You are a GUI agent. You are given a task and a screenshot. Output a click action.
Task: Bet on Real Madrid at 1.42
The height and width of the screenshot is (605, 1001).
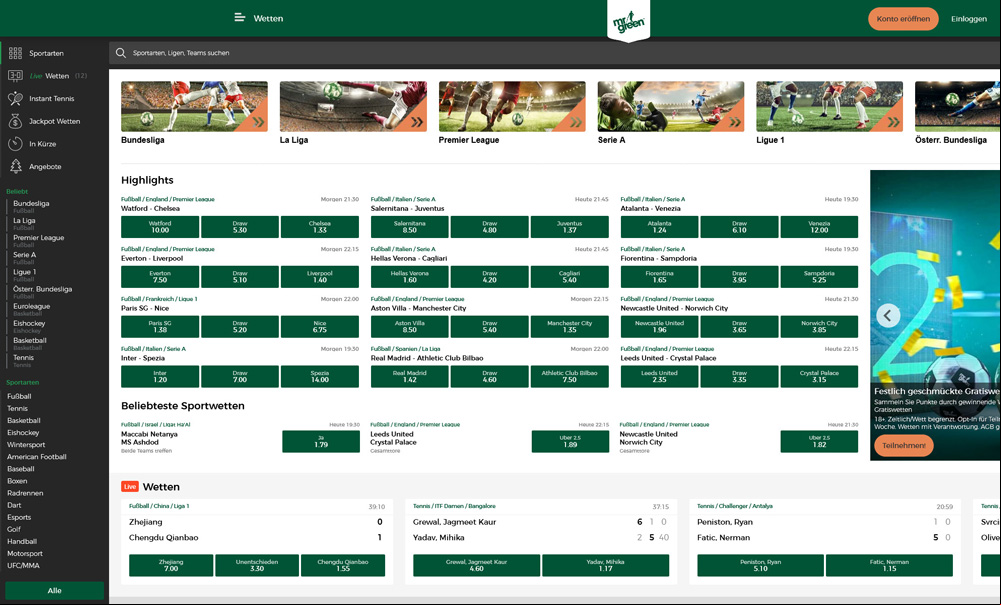point(410,377)
